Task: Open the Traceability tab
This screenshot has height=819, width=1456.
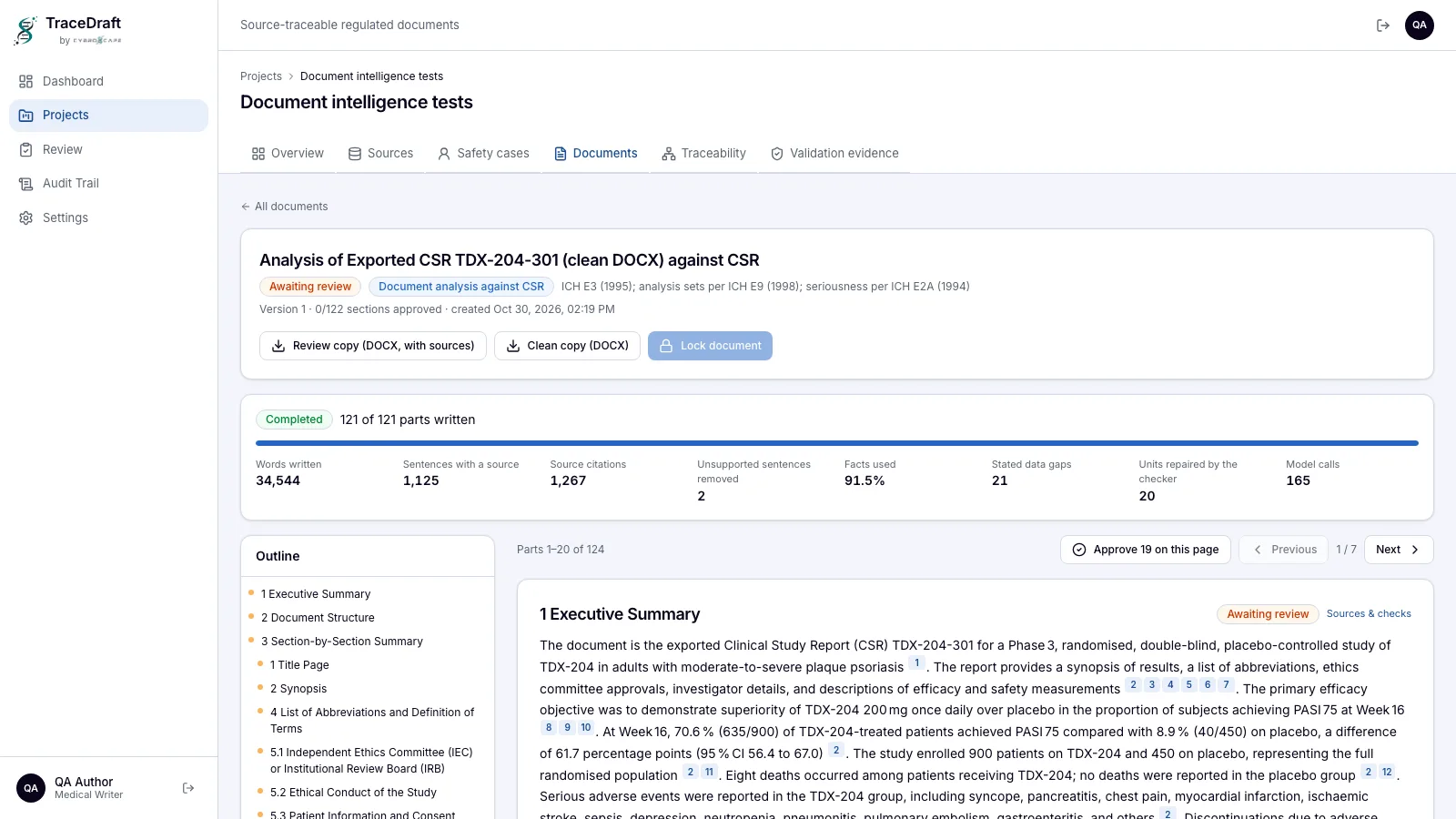Action: pos(704,154)
